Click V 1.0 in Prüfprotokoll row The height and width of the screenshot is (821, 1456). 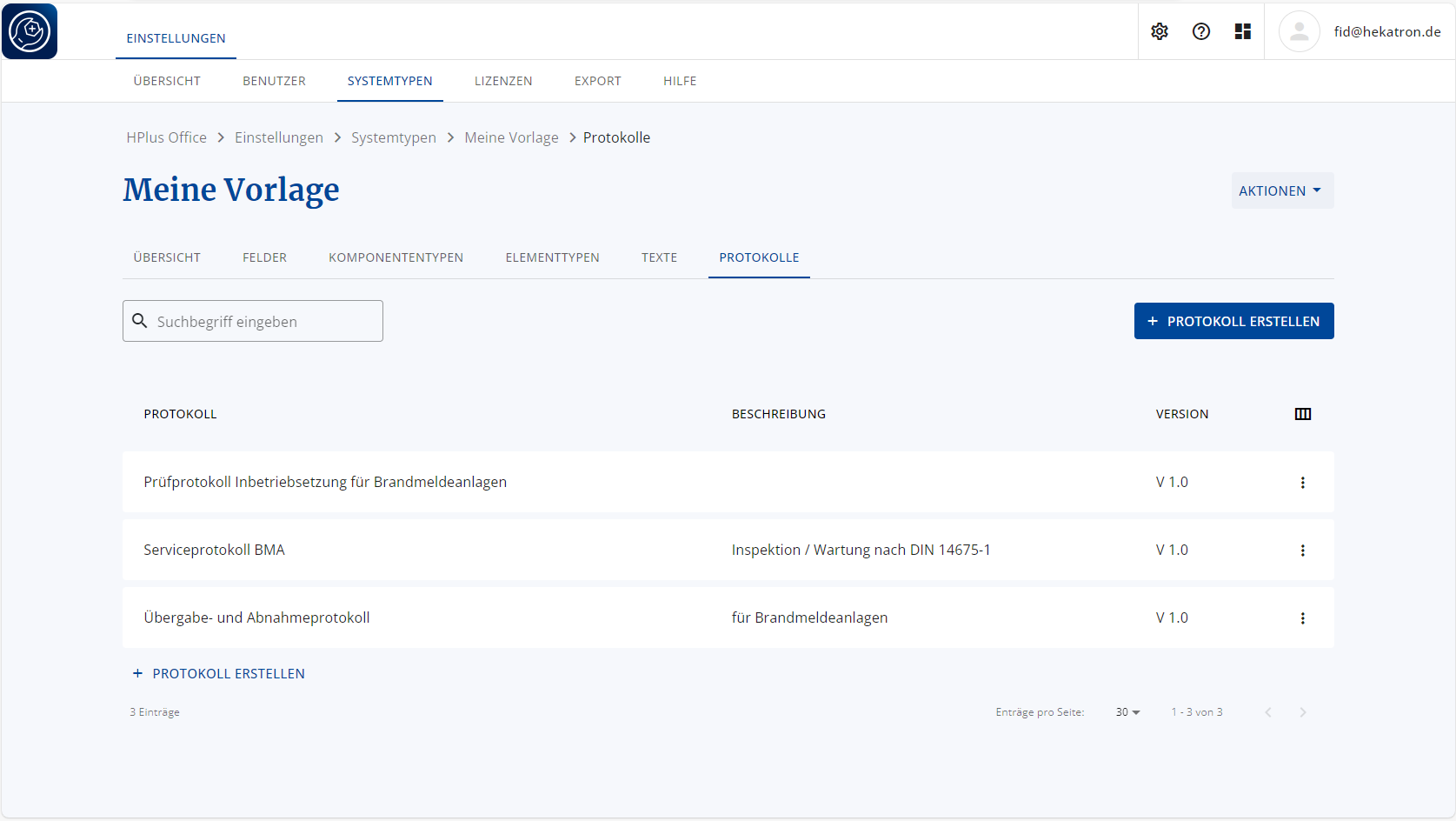click(1172, 482)
